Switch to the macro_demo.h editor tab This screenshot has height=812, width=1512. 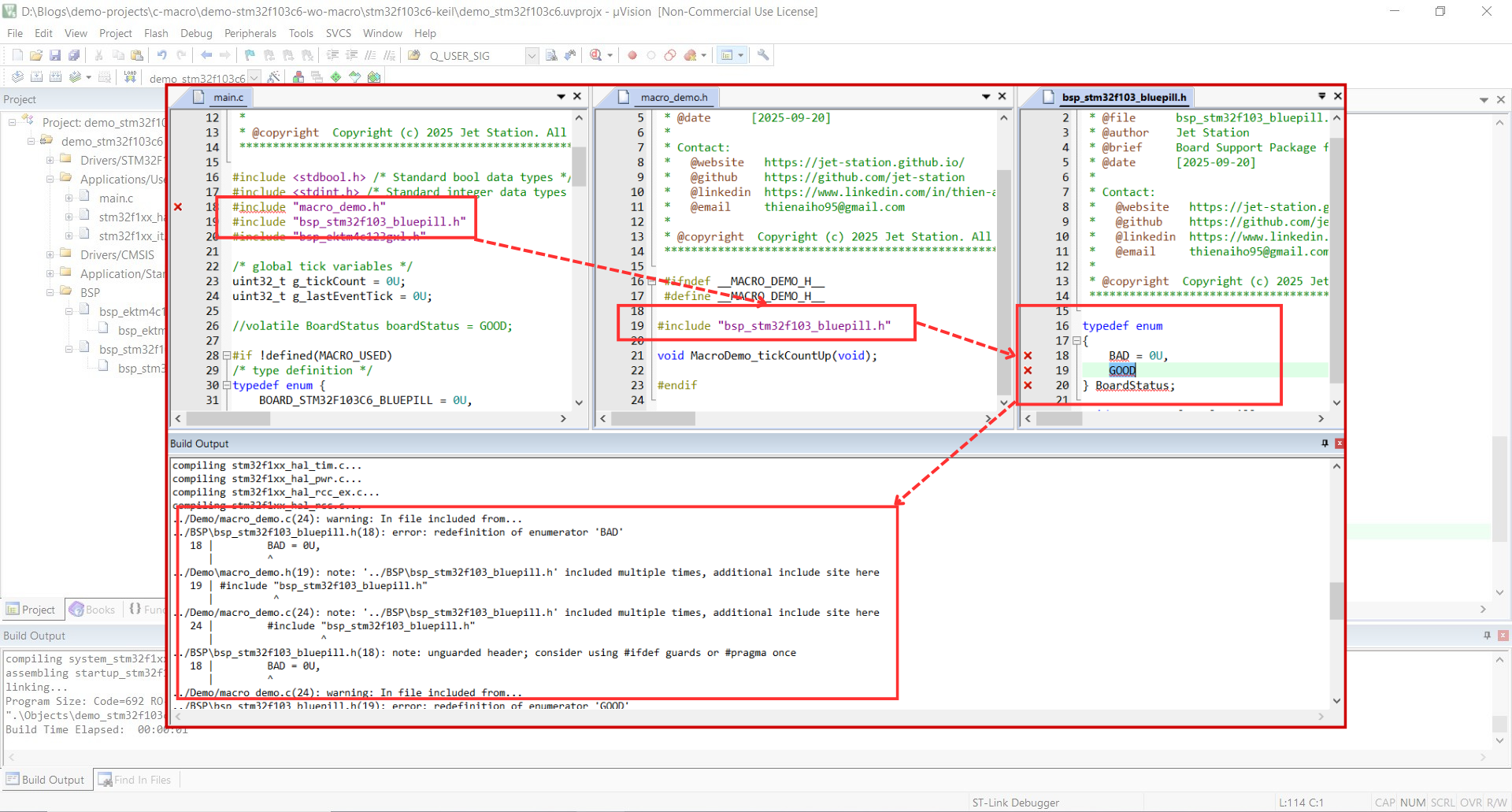pos(673,98)
